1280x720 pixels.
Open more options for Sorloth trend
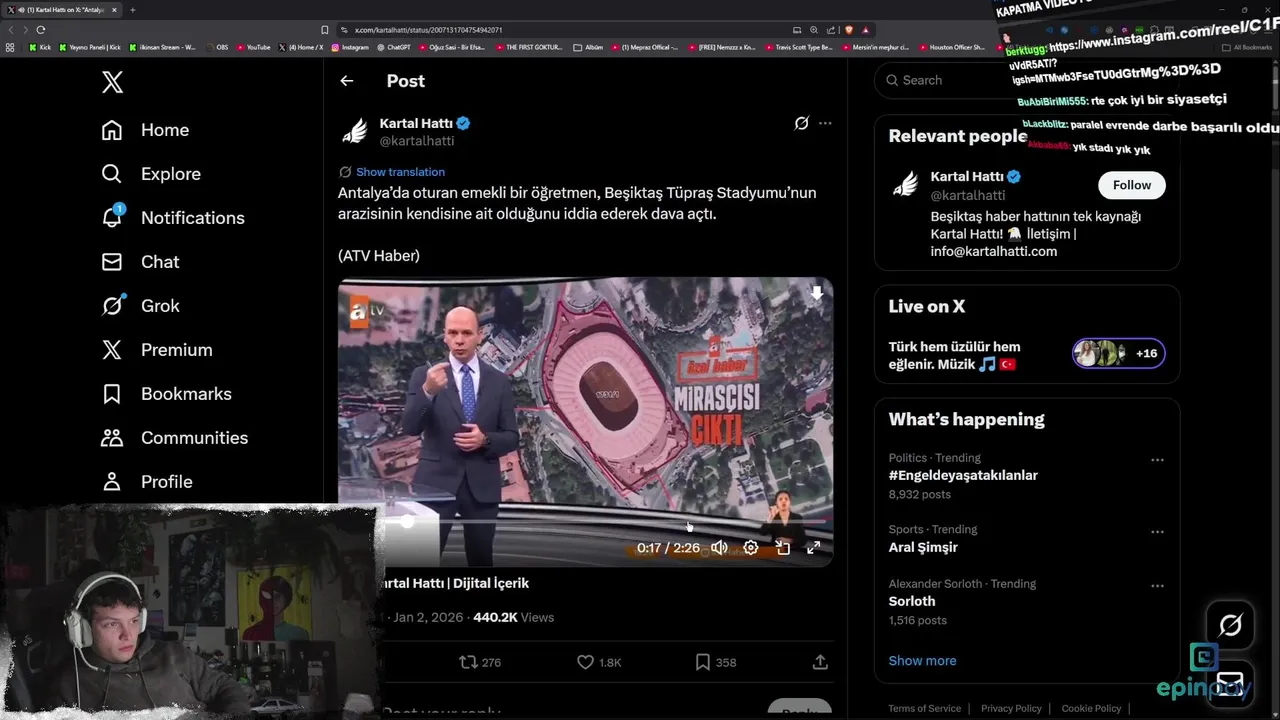point(1157,586)
